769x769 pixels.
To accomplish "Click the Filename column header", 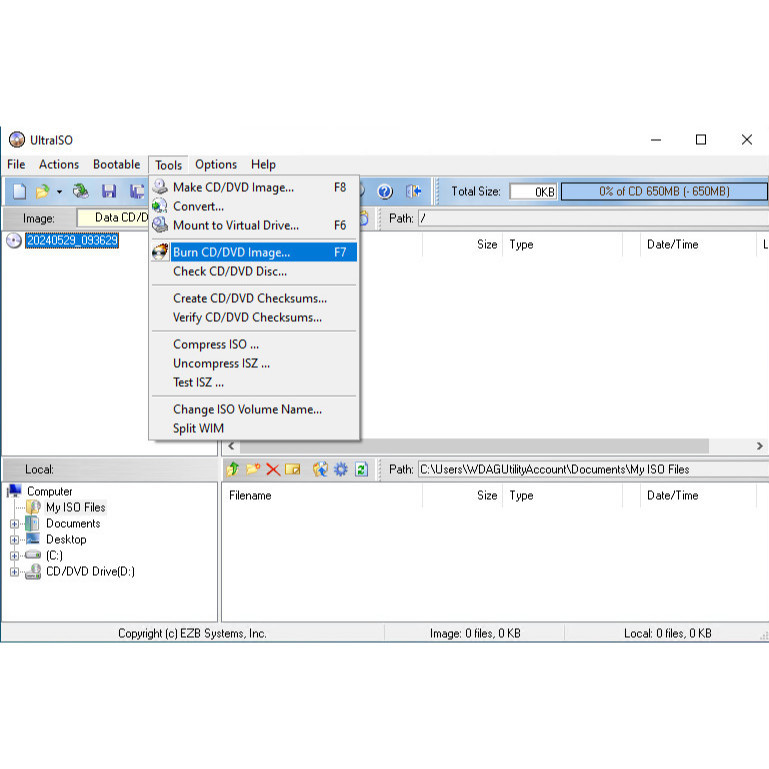I will coord(250,495).
